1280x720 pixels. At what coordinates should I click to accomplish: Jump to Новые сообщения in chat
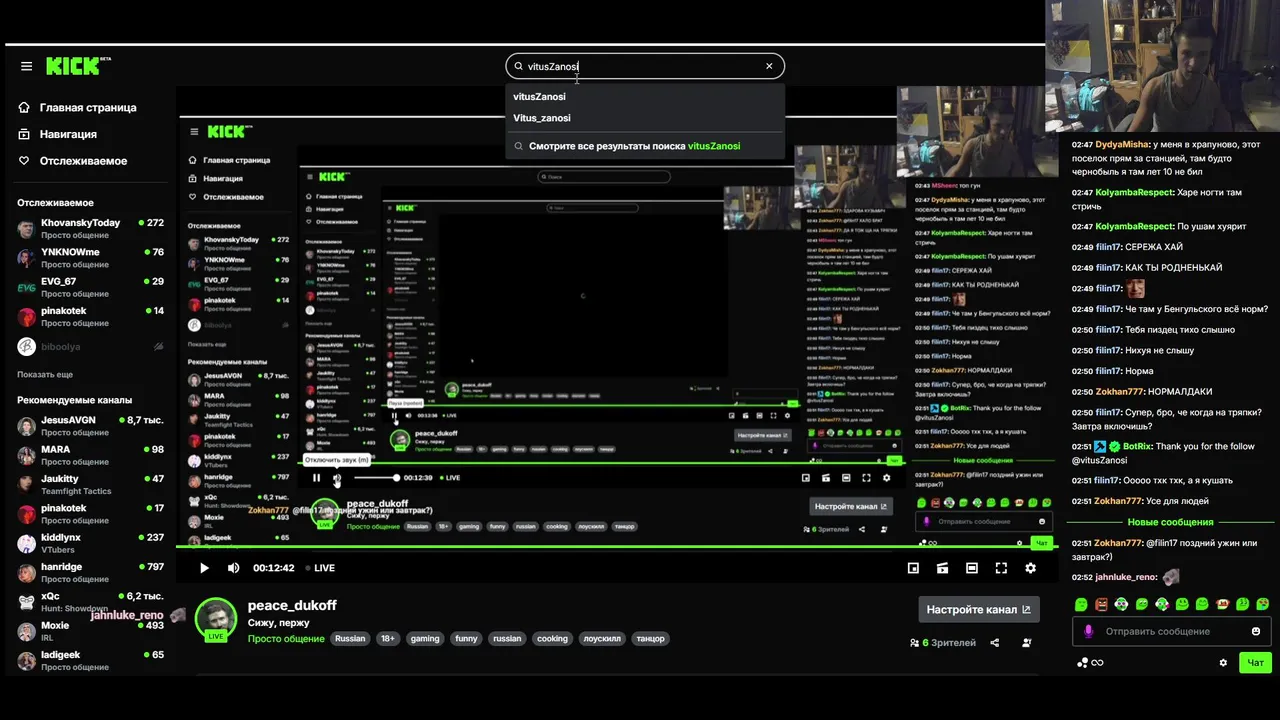[1170, 522]
